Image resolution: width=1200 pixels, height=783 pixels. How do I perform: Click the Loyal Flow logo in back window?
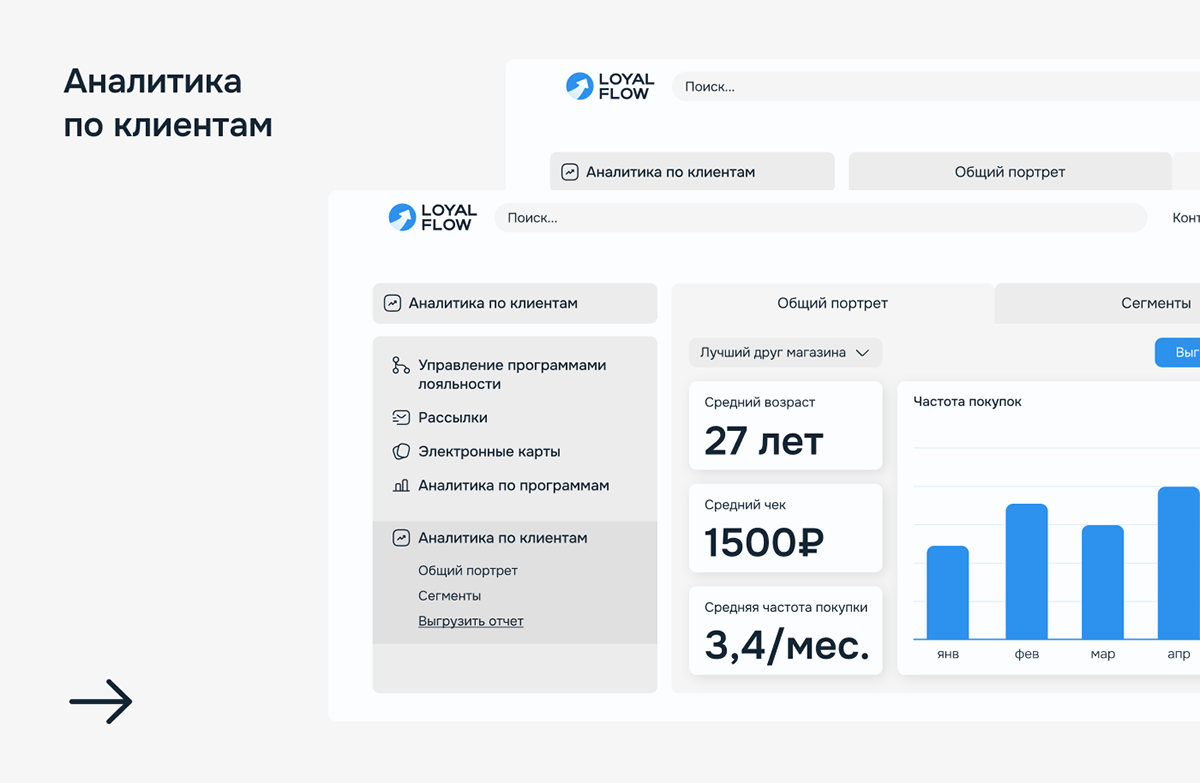(x=609, y=86)
